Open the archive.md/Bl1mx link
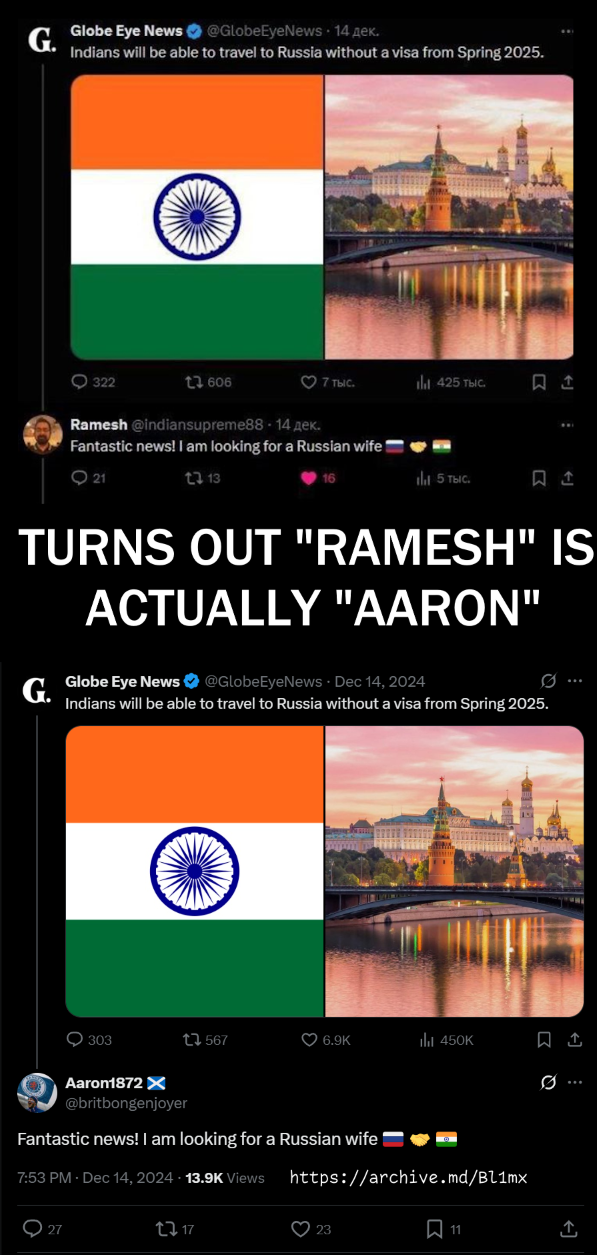Viewport: 597px width, 1255px height. click(x=408, y=1177)
